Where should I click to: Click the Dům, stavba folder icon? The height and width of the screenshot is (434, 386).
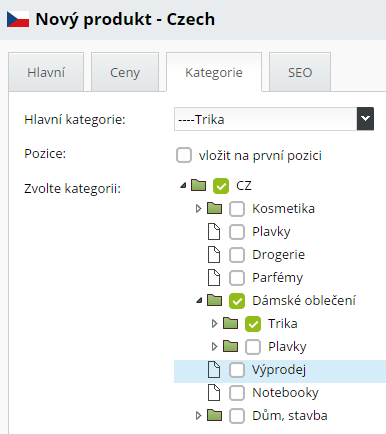(x=214, y=415)
